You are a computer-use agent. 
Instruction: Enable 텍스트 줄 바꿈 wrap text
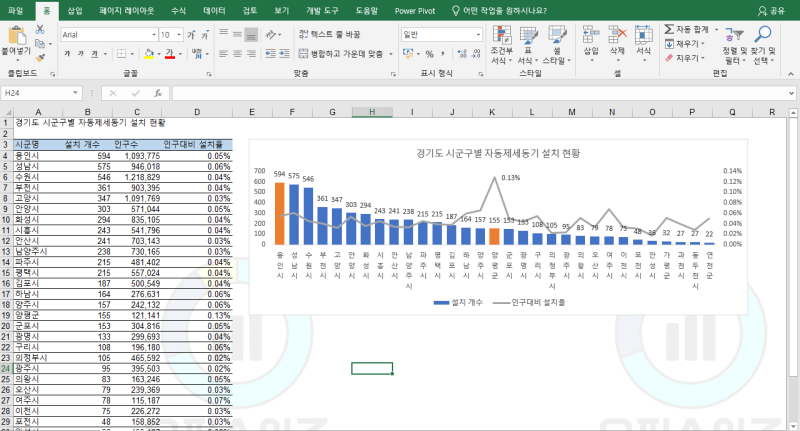point(330,34)
